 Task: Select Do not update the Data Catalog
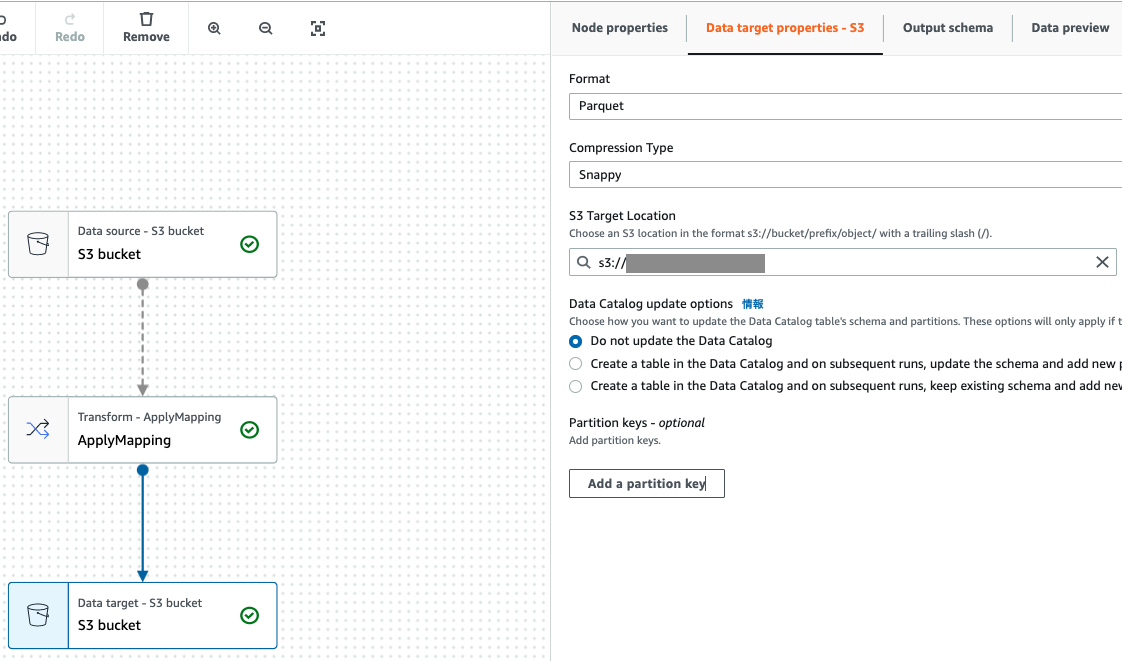tap(576, 341)
